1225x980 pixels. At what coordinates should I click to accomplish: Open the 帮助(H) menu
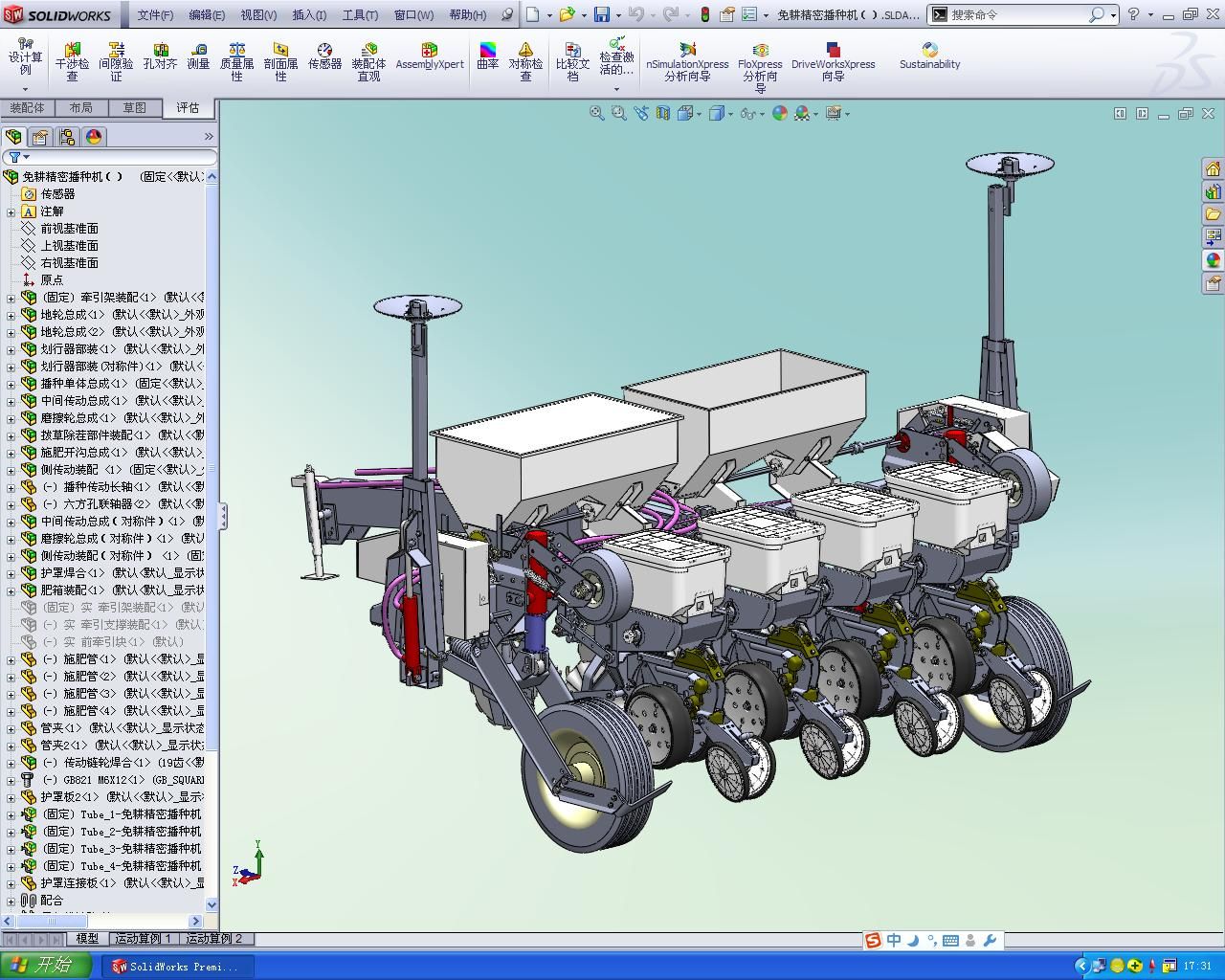tap(467, 14)
